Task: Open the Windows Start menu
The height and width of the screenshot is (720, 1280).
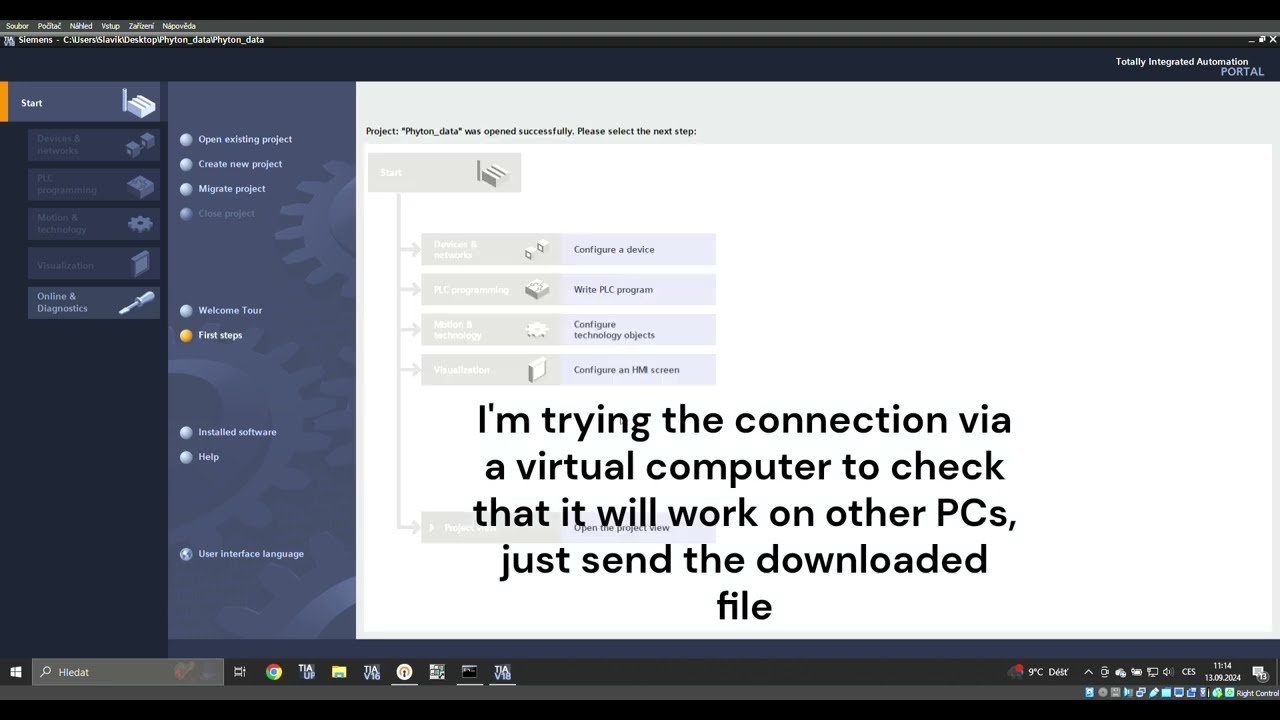Action: 16,672
